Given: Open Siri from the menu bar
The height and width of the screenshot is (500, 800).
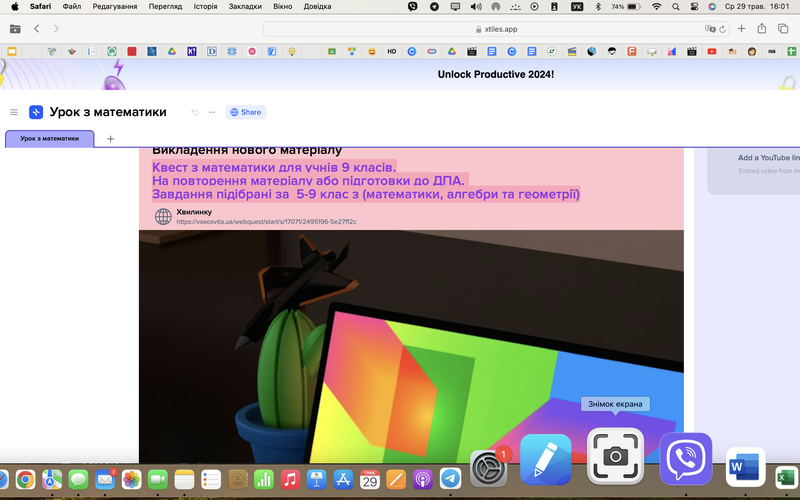Looking at the screenshot, I should (x=712, y=7).
